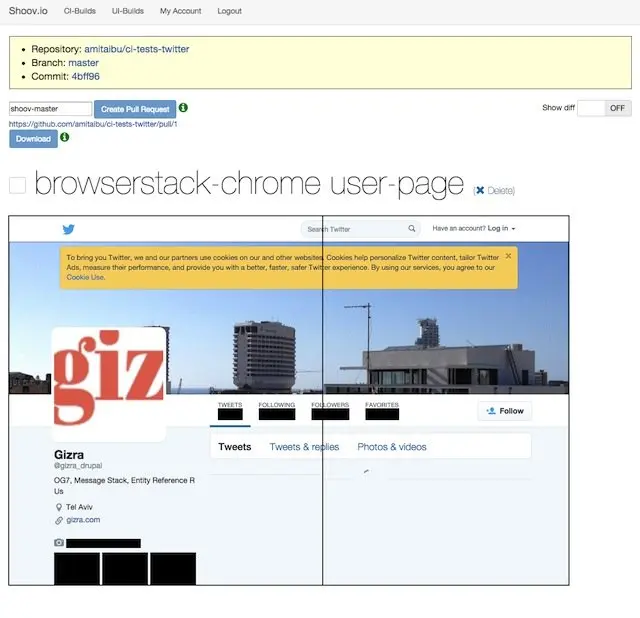Click the camera photos icon
This screenshot has width=640, height=618.
click(59, 542)
